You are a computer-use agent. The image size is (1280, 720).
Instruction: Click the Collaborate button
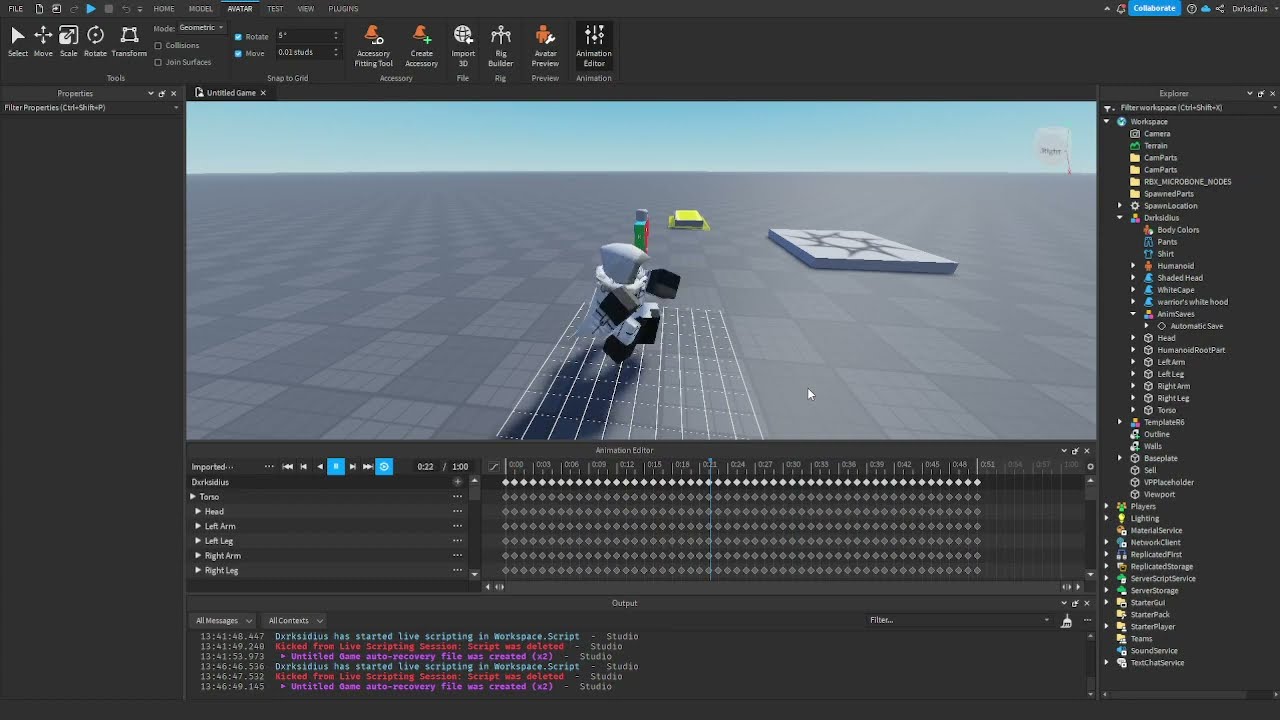coord(1154,8)
